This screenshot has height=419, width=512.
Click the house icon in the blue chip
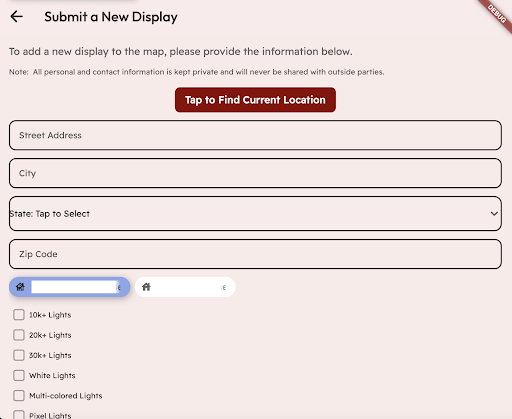[x=20, y=287]
